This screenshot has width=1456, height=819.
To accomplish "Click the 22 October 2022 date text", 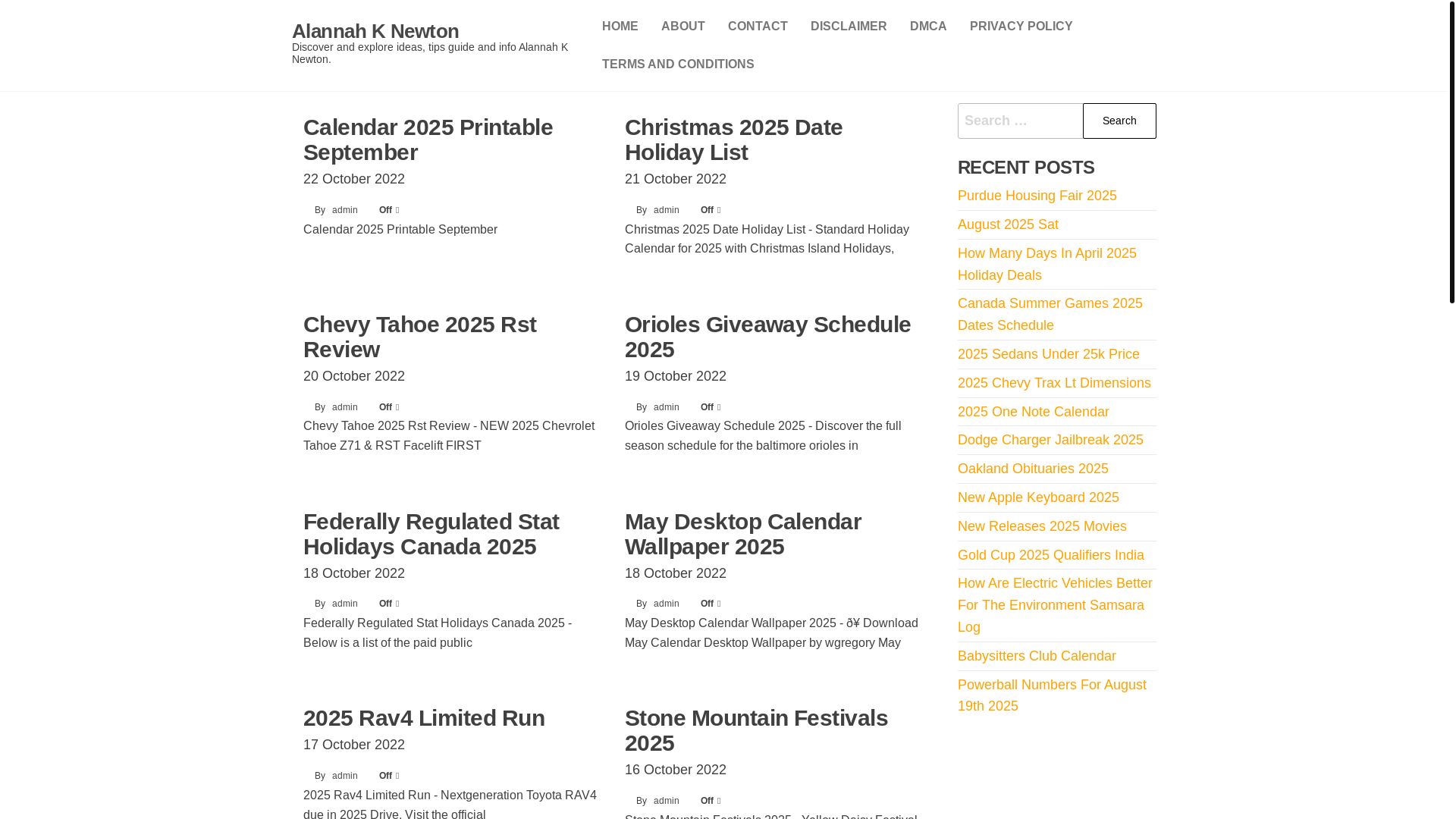I will (x=354, y=179).
